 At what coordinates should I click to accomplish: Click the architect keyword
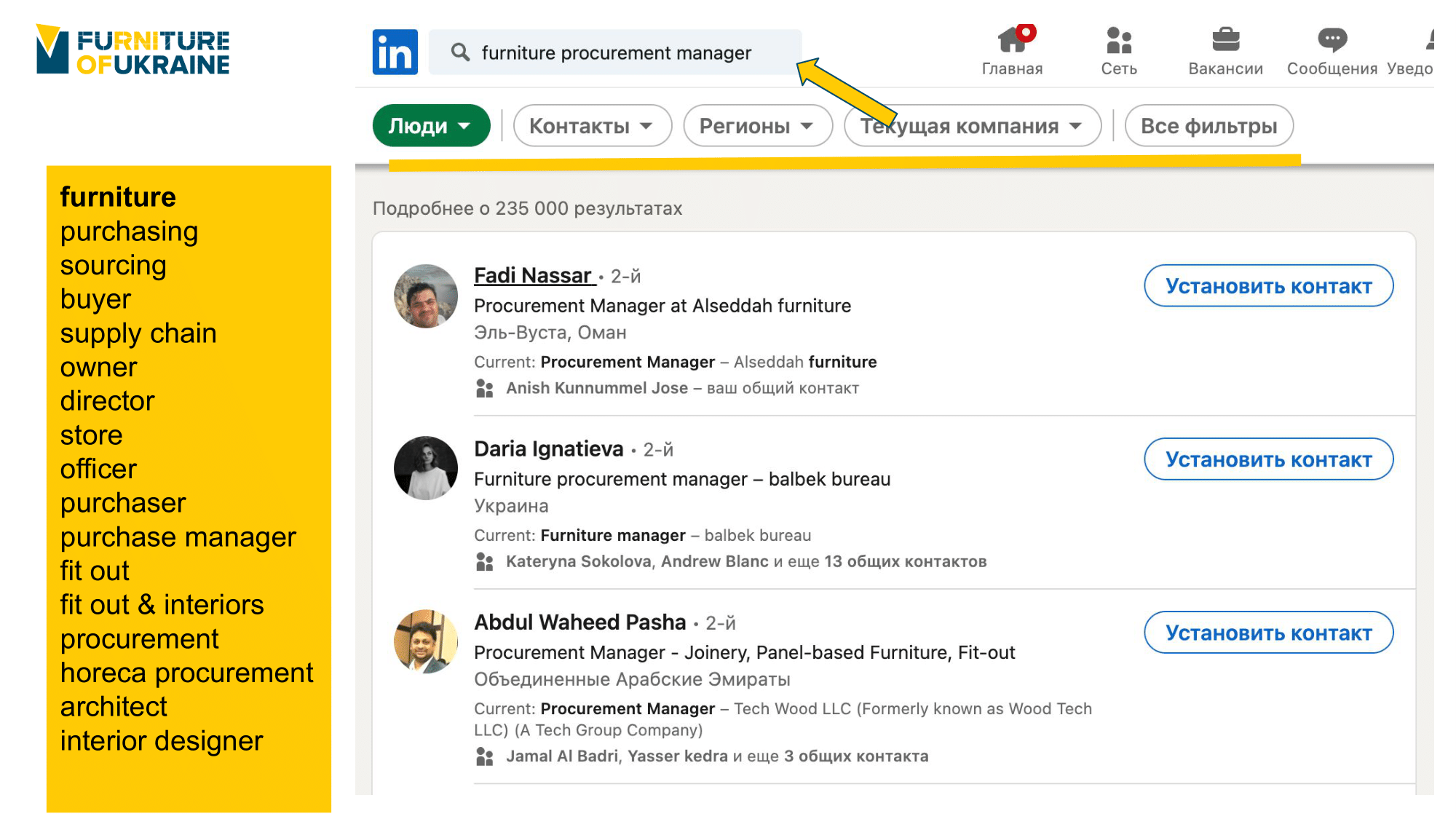pos(114,707)
